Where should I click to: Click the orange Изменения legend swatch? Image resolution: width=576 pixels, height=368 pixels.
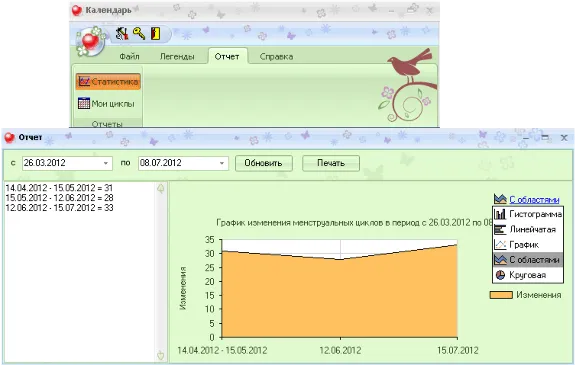pyautogui.click(x=501, y=295)
